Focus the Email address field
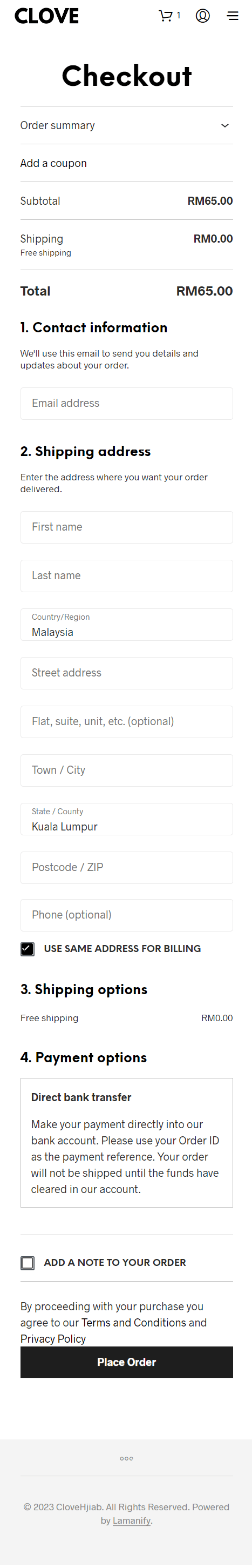The width and height of the screenshot is (252, 1568). [x=126, y=403]
